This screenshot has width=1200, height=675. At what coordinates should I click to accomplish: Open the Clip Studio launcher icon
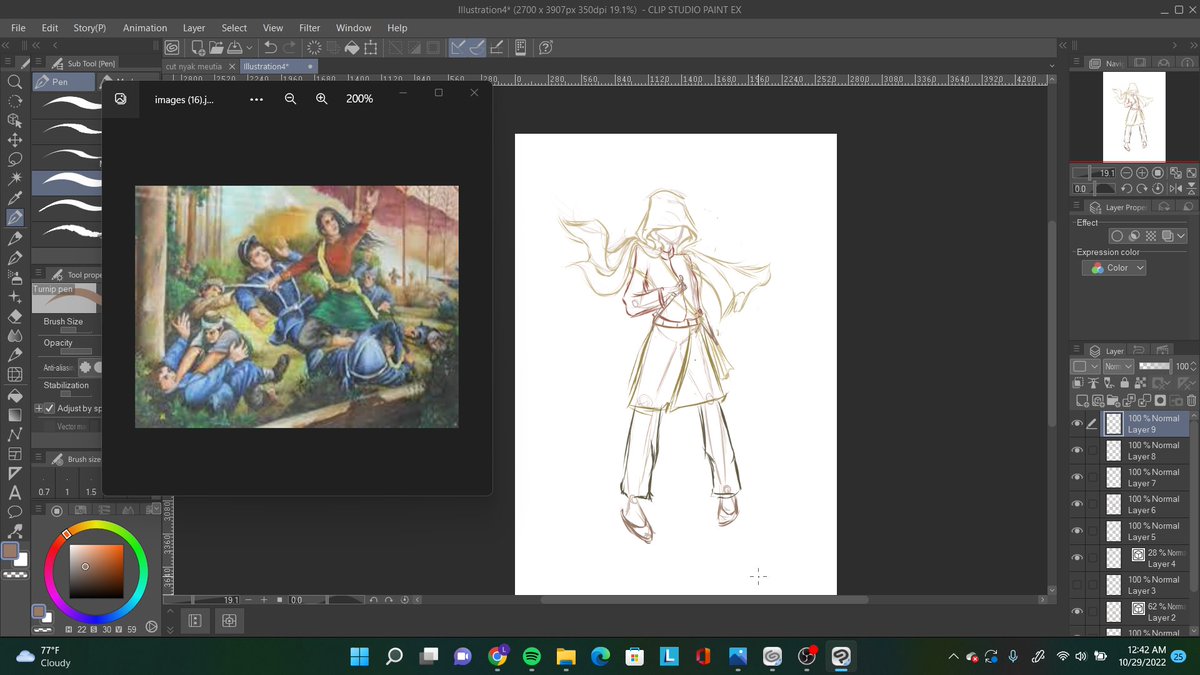click(x=172, y=47)
